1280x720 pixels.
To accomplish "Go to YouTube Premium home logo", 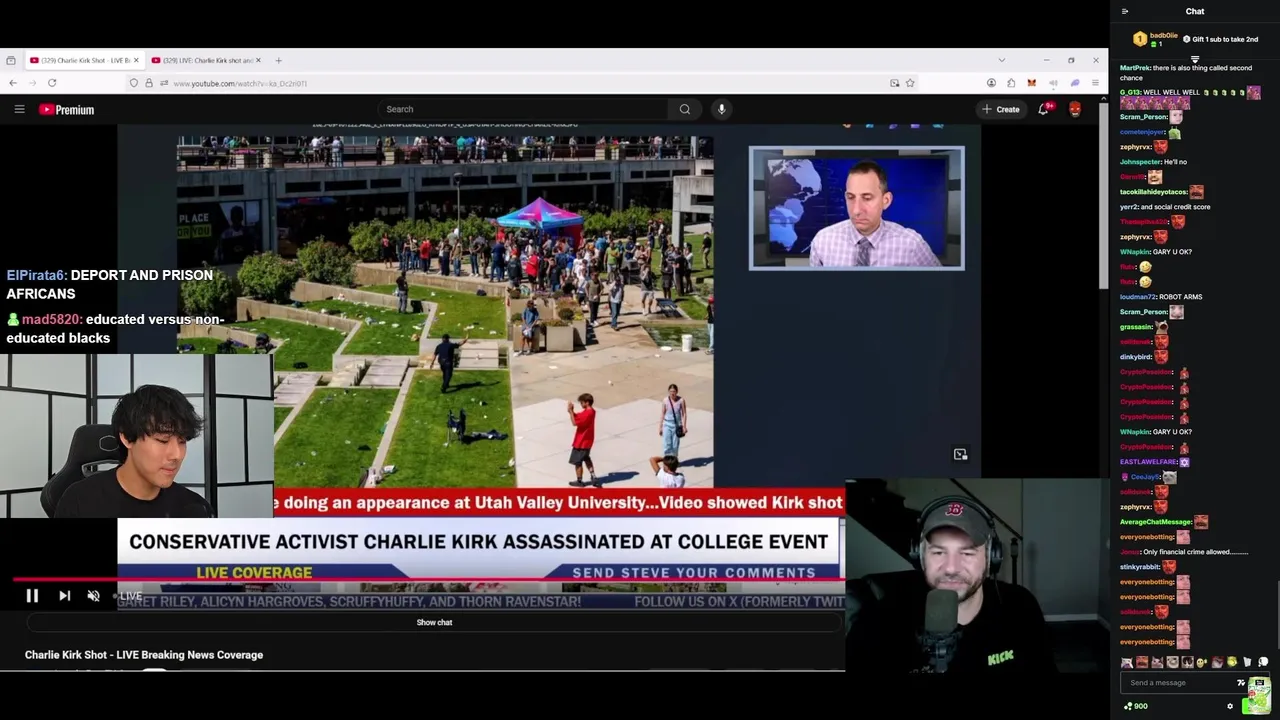I will point(67,110).
